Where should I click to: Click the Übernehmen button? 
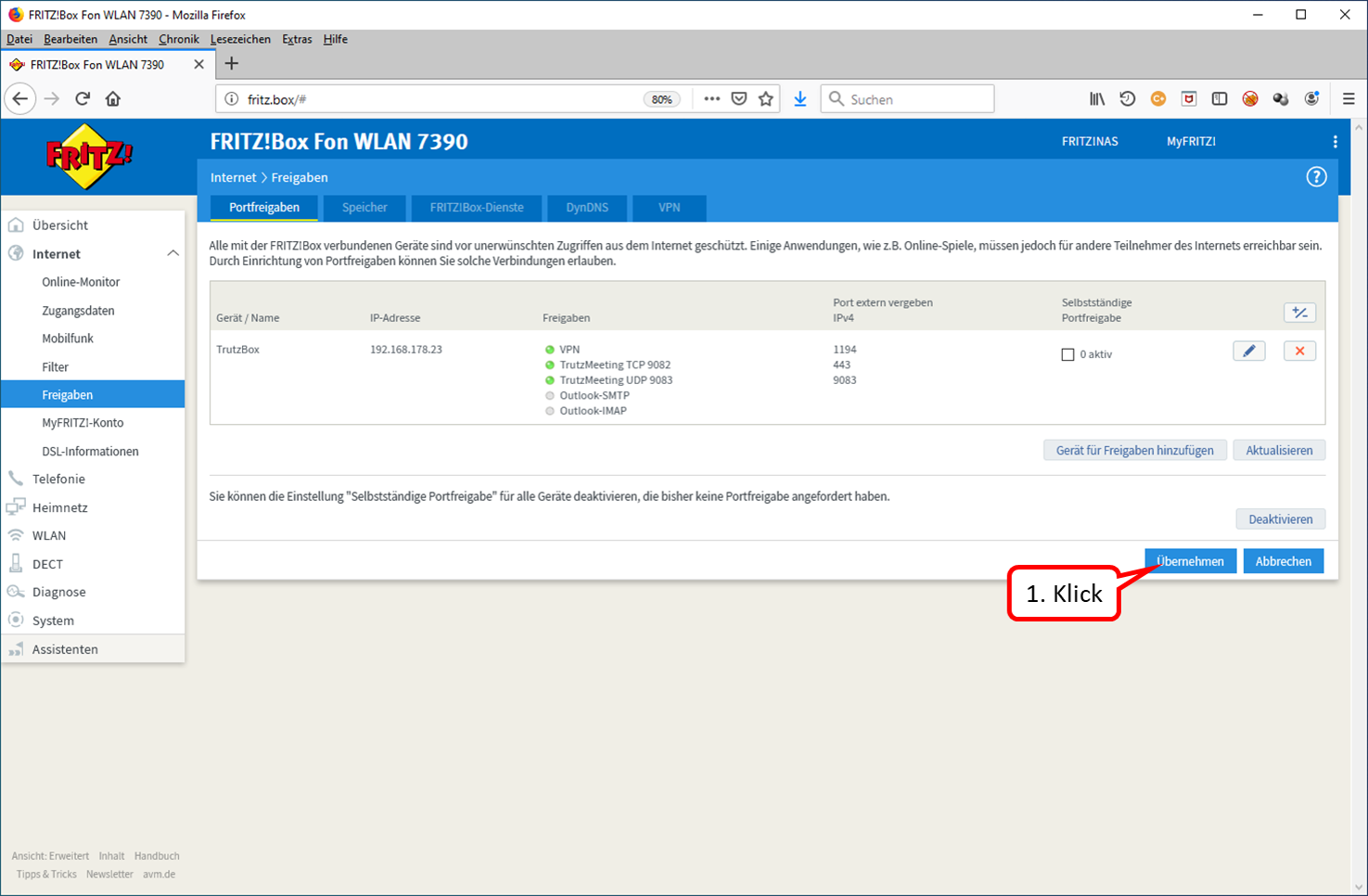1190,561
